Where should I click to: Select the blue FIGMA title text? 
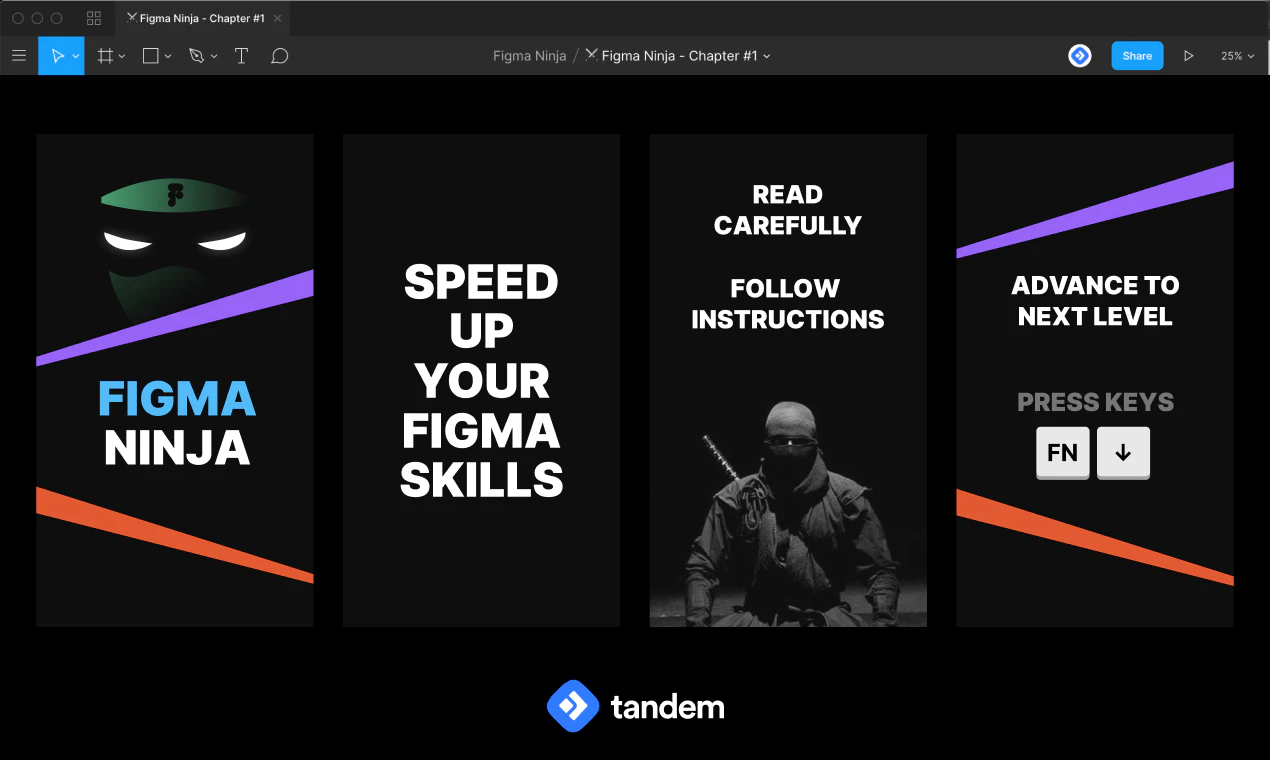point(177,400)
